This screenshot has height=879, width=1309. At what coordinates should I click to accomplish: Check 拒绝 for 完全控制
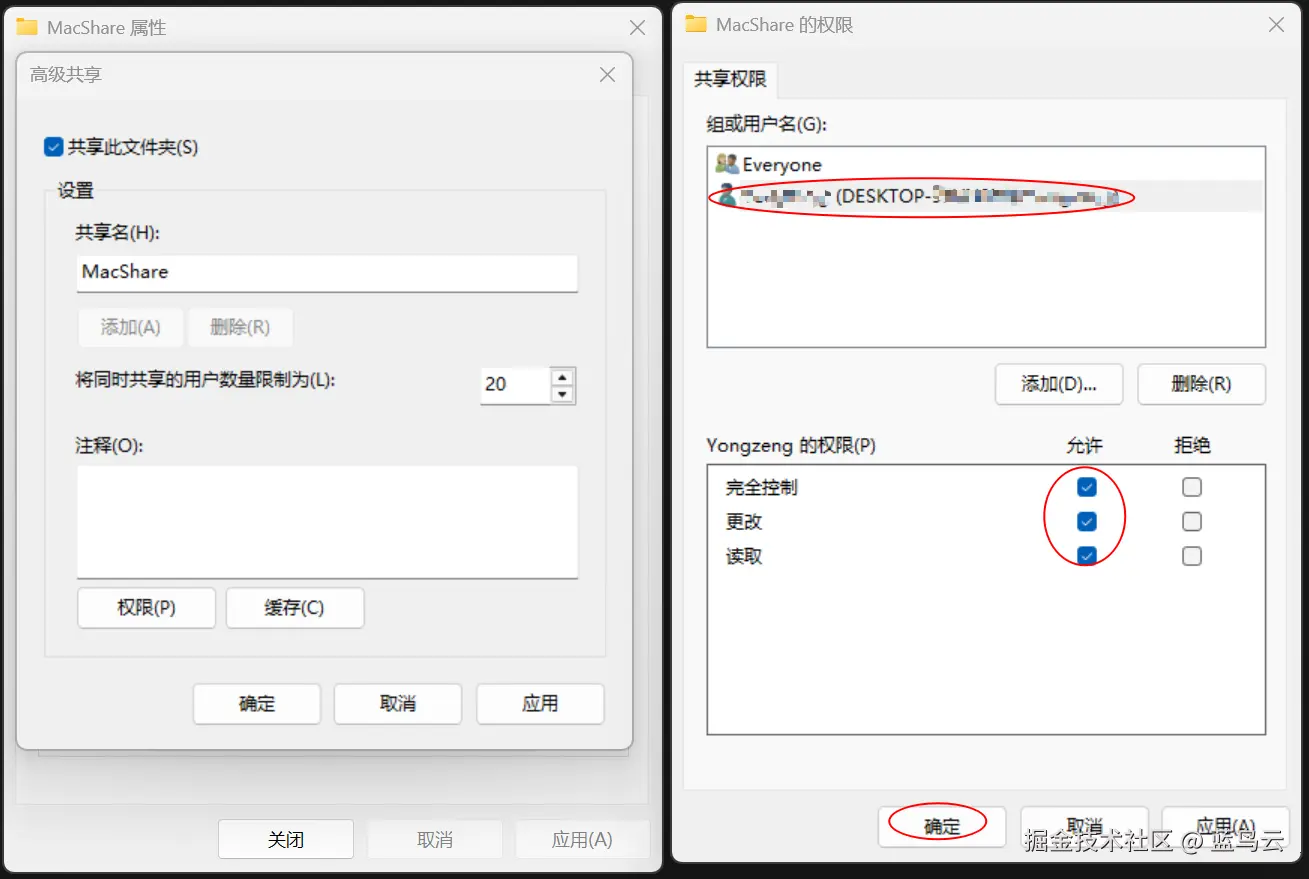[1191, 487]
